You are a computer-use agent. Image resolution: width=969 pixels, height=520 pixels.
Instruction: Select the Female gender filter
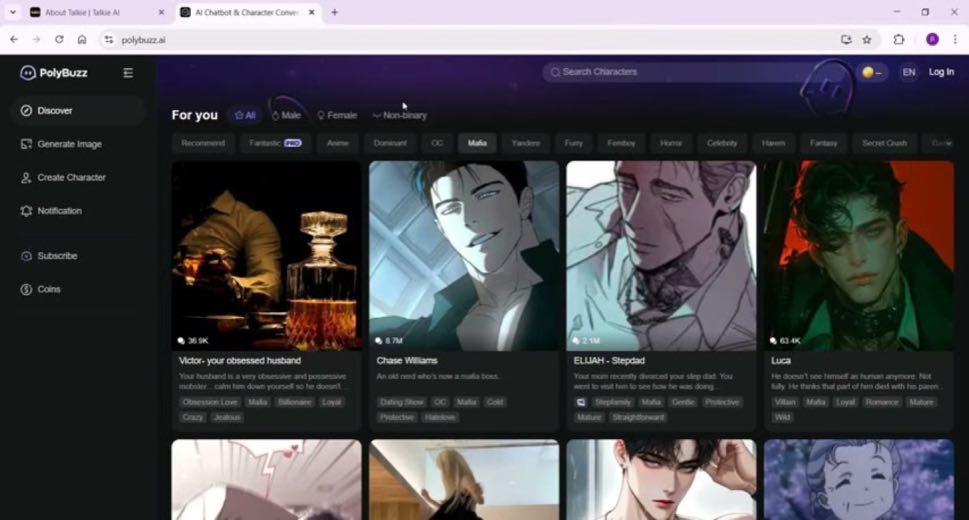[x=337, y=115]
